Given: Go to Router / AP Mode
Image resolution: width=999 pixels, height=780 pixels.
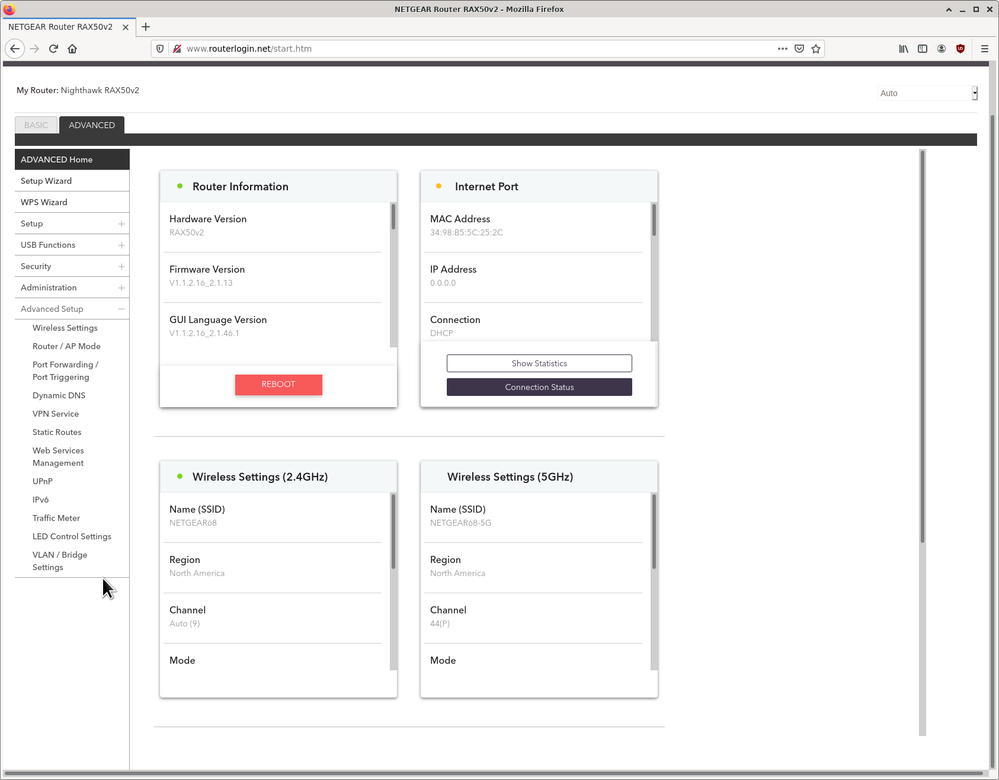Looking at the screenshot, I should point(66,346).
